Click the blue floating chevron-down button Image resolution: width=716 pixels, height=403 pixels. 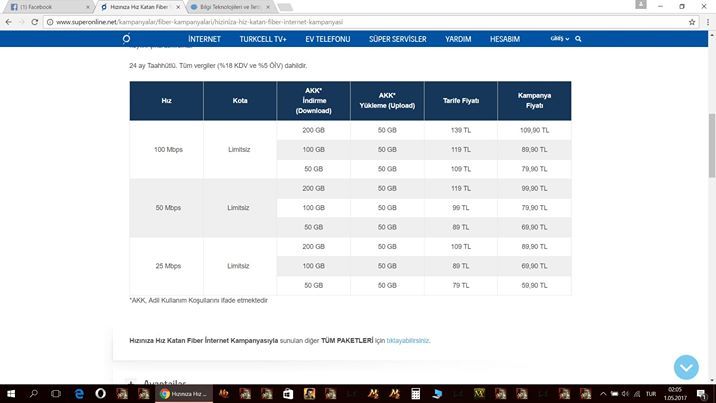[x=686, y=367]
